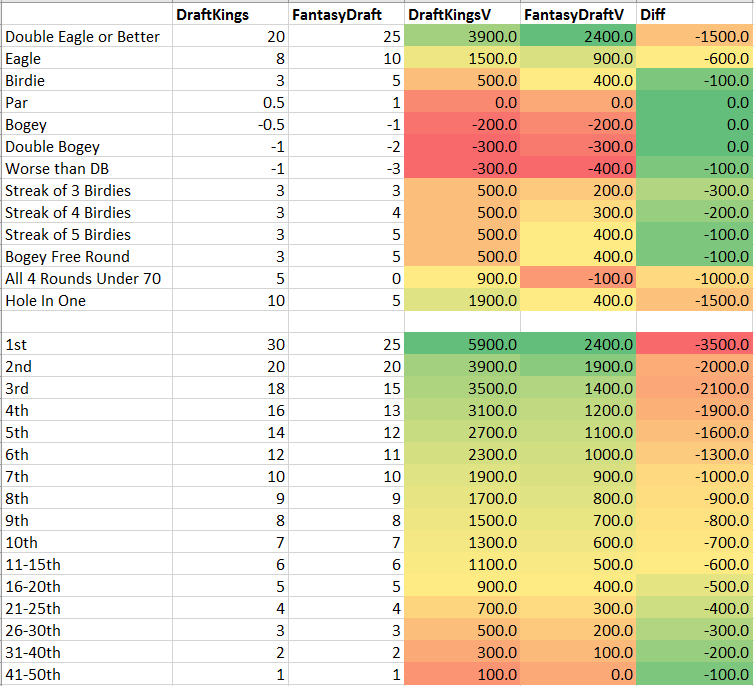The image size is (754, 686).
Task: Select the '9th' place label cell
Action: click(87, 521)
